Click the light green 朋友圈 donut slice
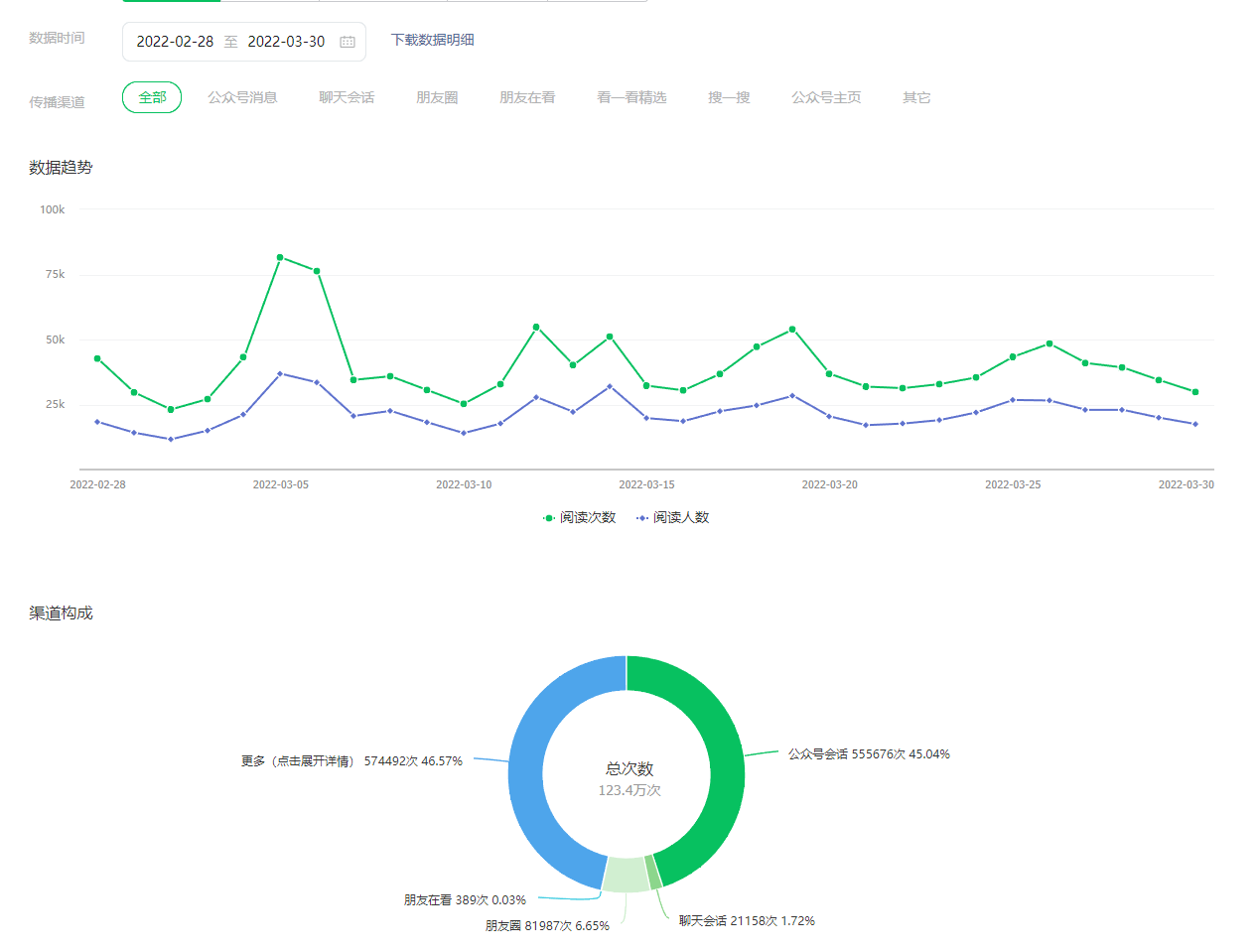This screenshot has height=952, width=1259. click(x=626, y=874)
